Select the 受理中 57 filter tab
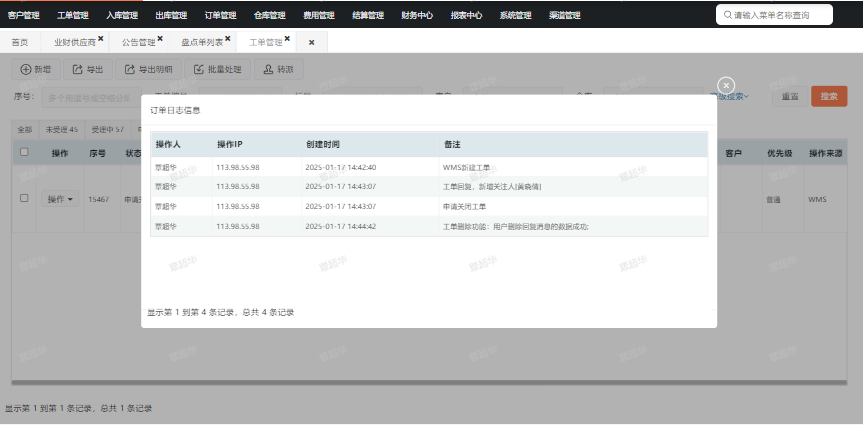The image size is (863, 425). pos(108,130)
